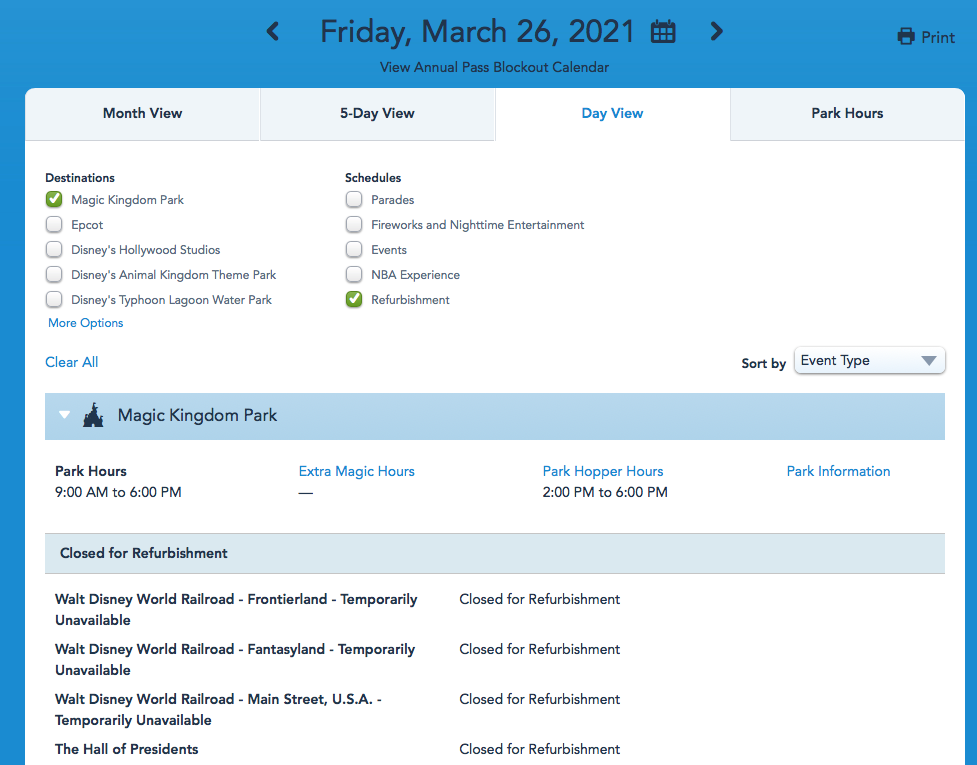
Task: Check Disney's Hollywood Studios destination
Action: tap(54, 249)
